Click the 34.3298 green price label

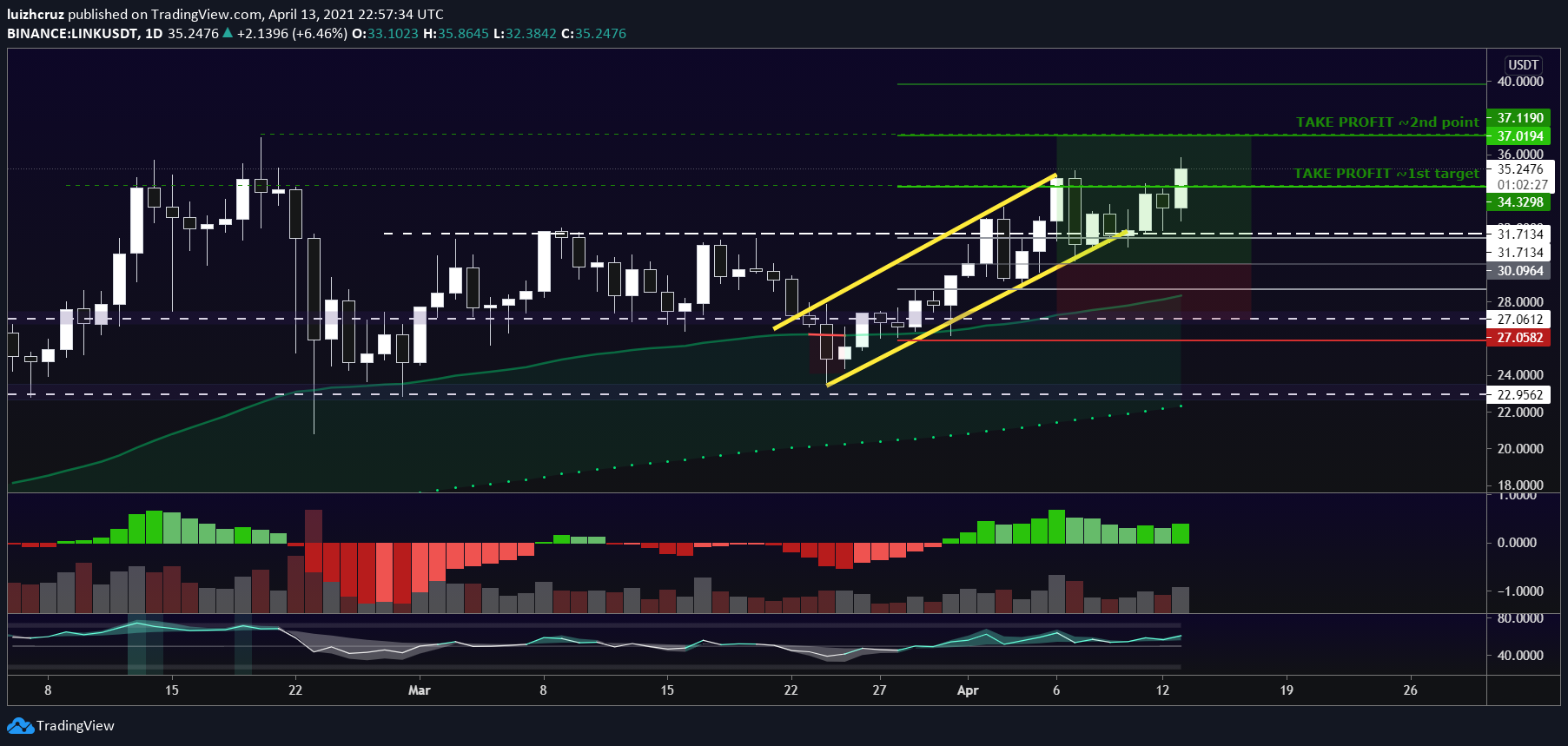coord(1519,202)
